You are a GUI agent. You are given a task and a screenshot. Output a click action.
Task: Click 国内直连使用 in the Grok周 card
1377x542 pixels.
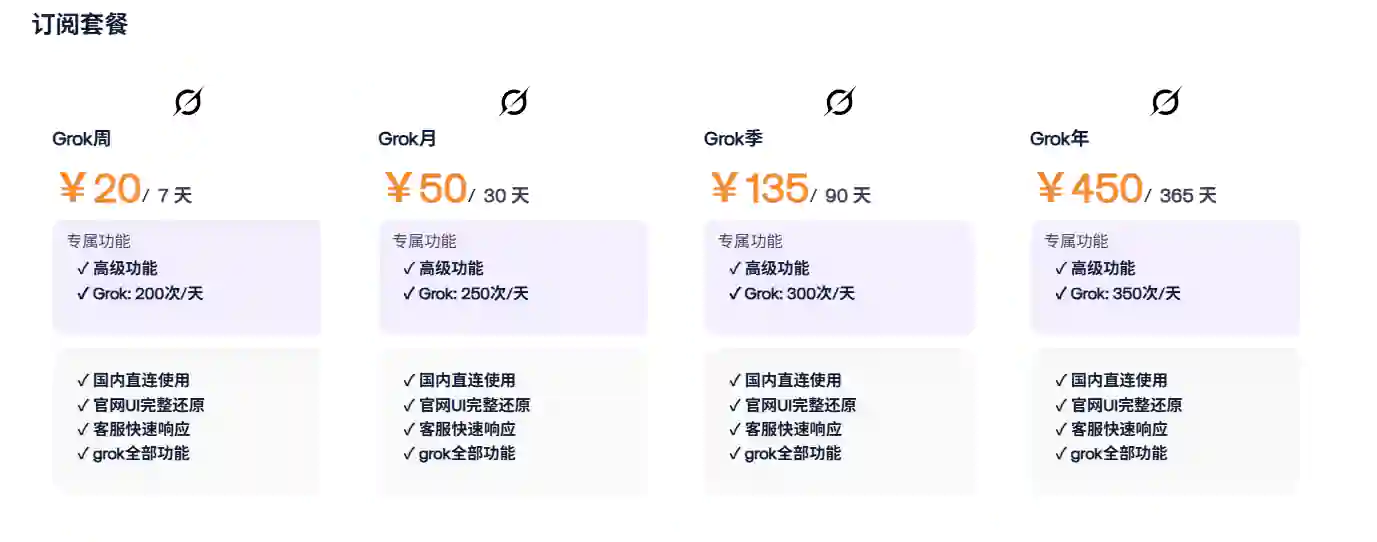[x=141, y=380]
